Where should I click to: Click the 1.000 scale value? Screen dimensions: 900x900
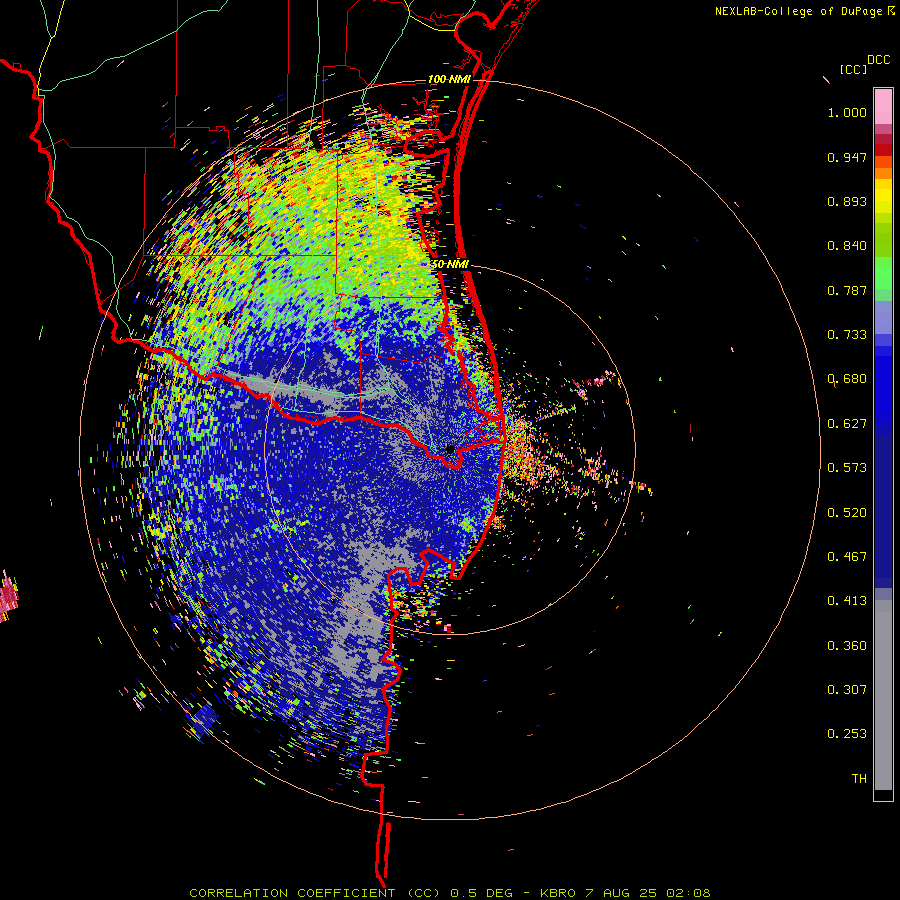click(x=847, y=112)
